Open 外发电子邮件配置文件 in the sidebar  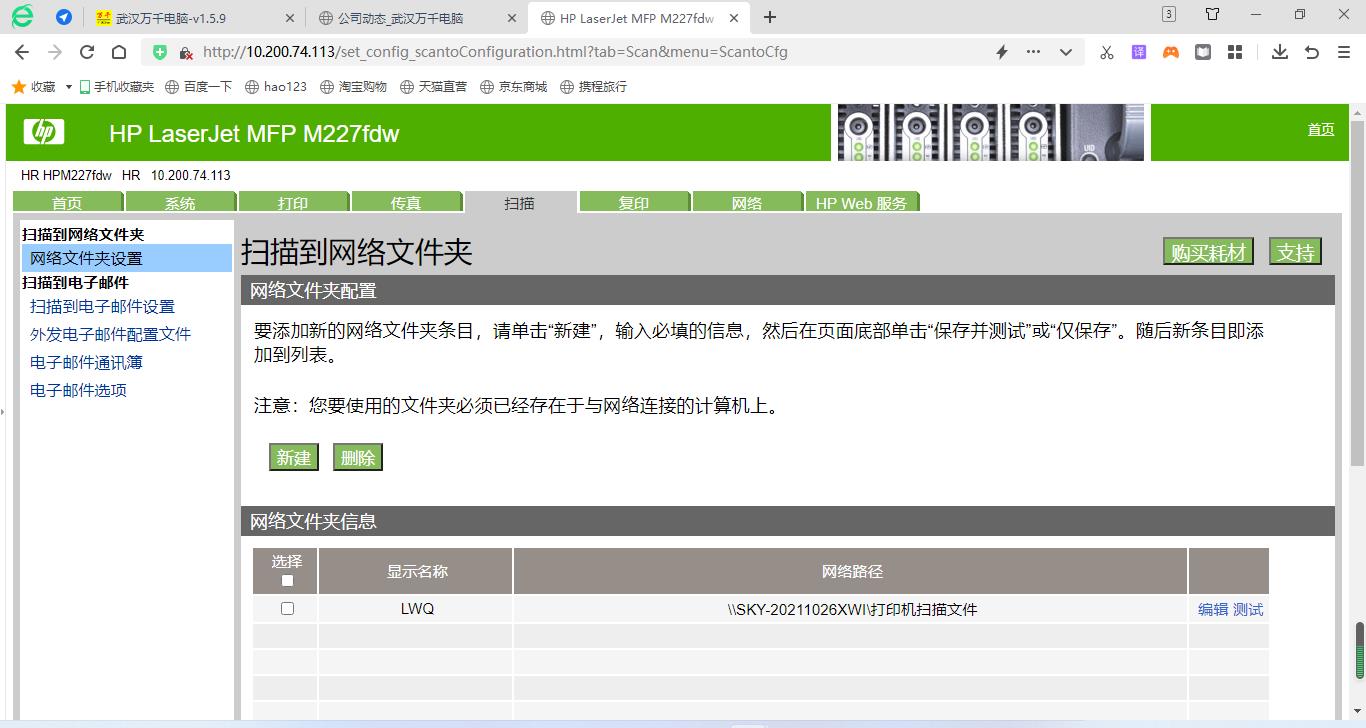pos(110,335)
